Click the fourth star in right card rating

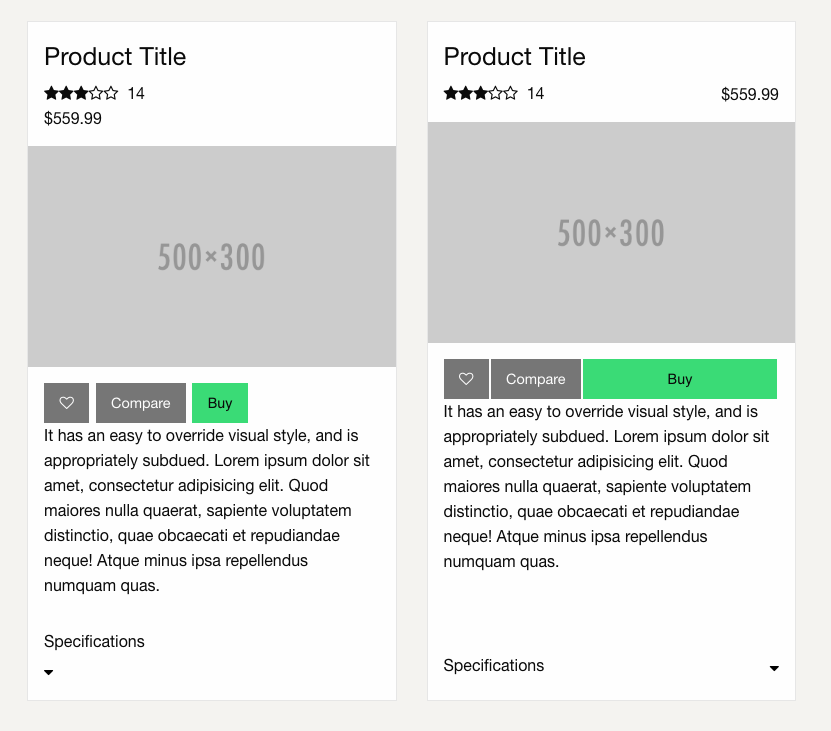(496, 93)
